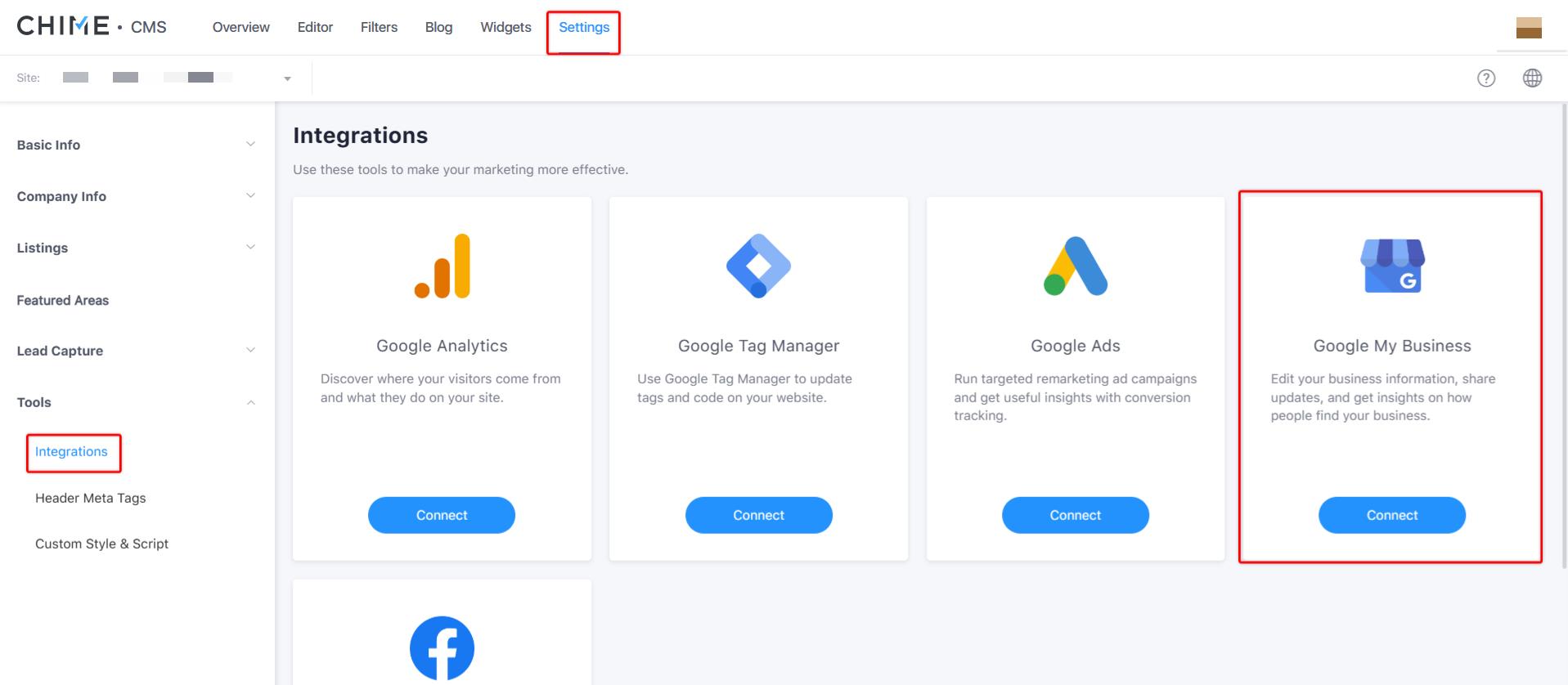Open Header Meta Tags
Viewport: 1568px width, 685px height.
[91, 498]
